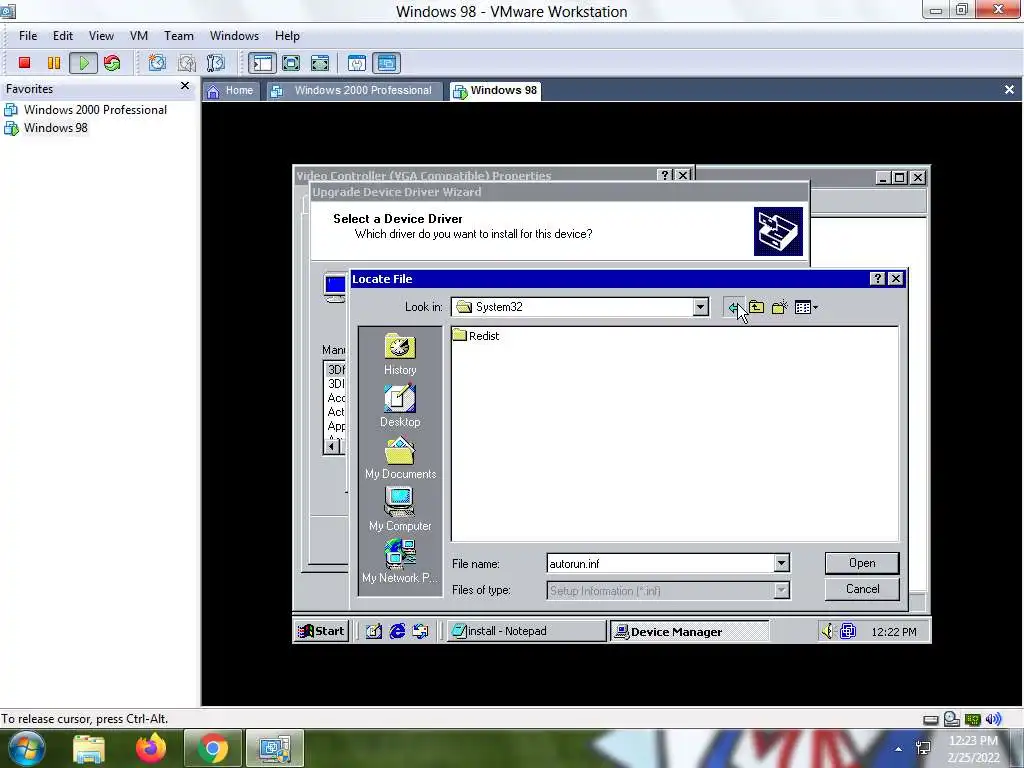The width and height of the screenshot is (1024, 768).
Task: Click the Revert to snapshot icon
Action: (x=187, y=63)
